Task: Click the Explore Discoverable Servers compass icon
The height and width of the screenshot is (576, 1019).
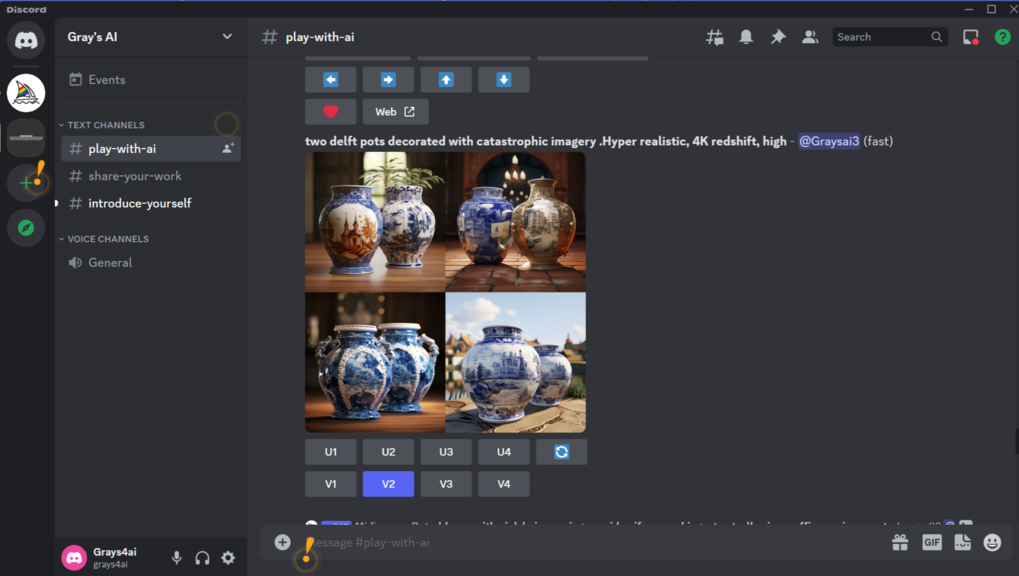Action: pos(26,228)
